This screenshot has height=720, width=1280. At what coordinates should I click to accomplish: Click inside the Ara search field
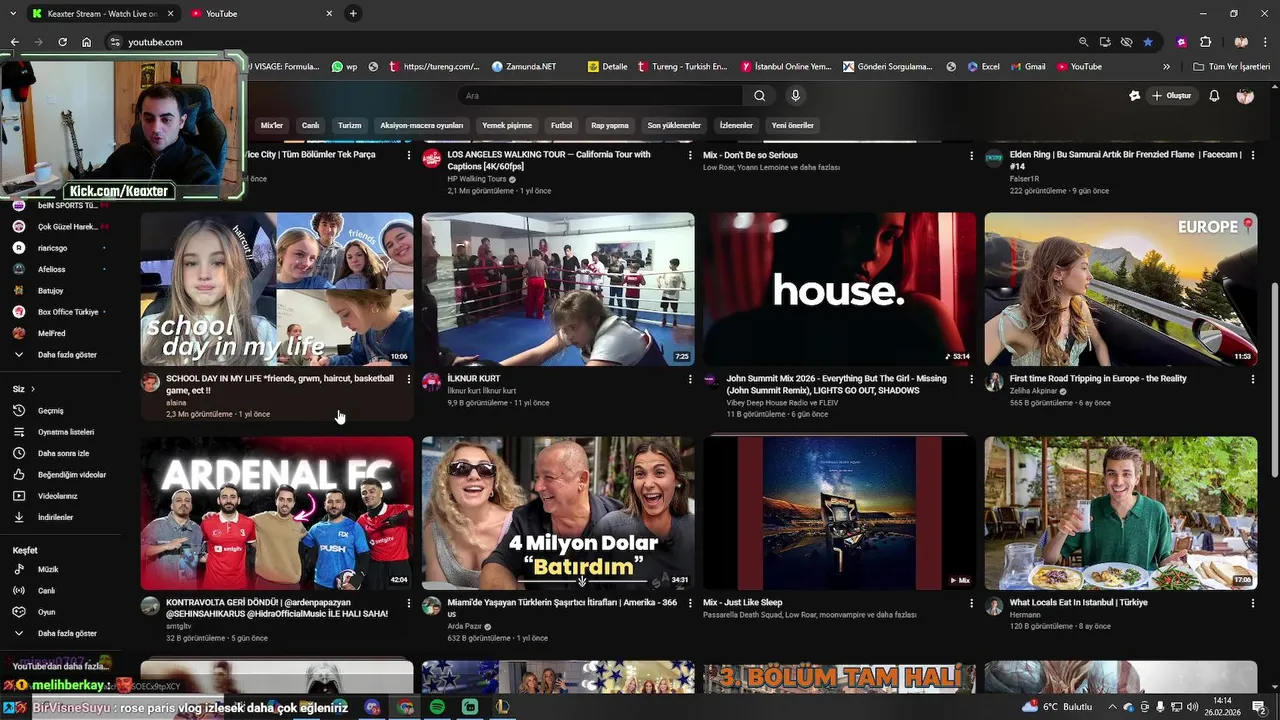point(600,96)
